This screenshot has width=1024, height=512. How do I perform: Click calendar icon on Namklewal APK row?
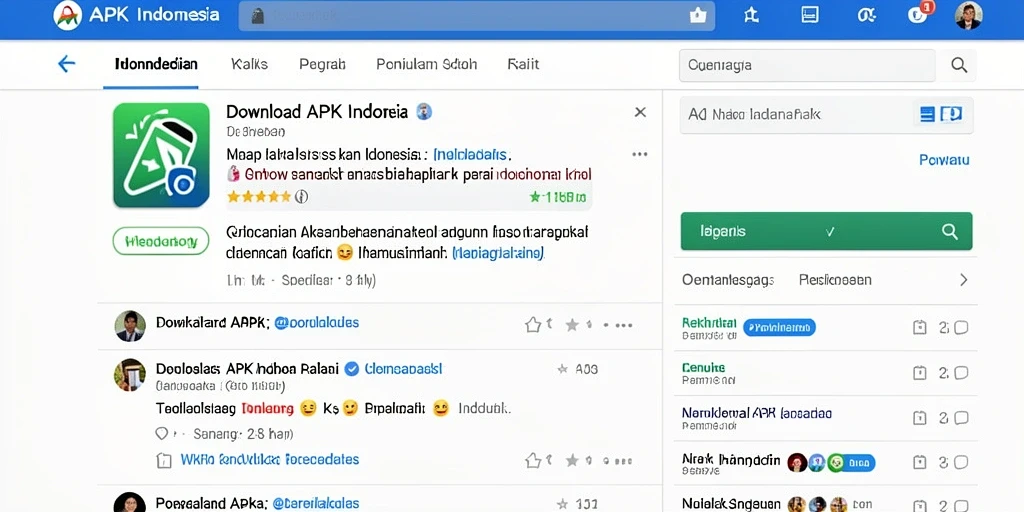920,418
